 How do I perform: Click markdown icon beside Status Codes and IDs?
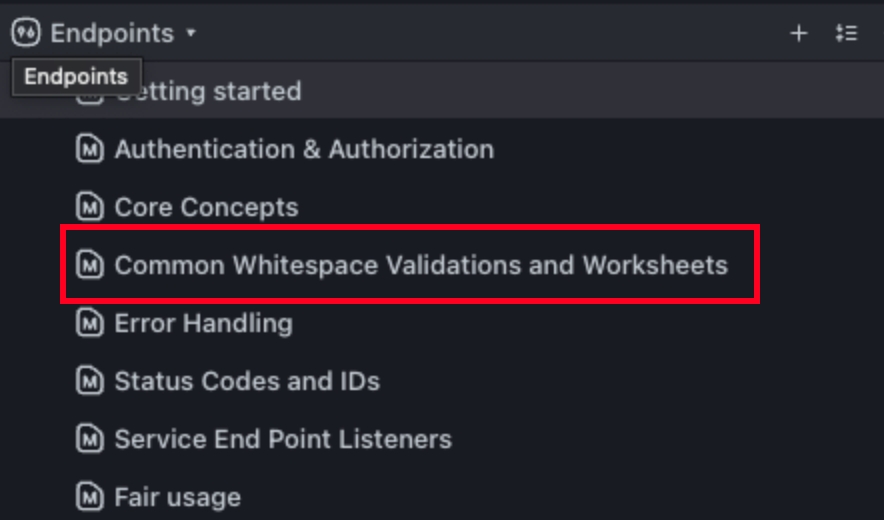(x=90, y=381)
